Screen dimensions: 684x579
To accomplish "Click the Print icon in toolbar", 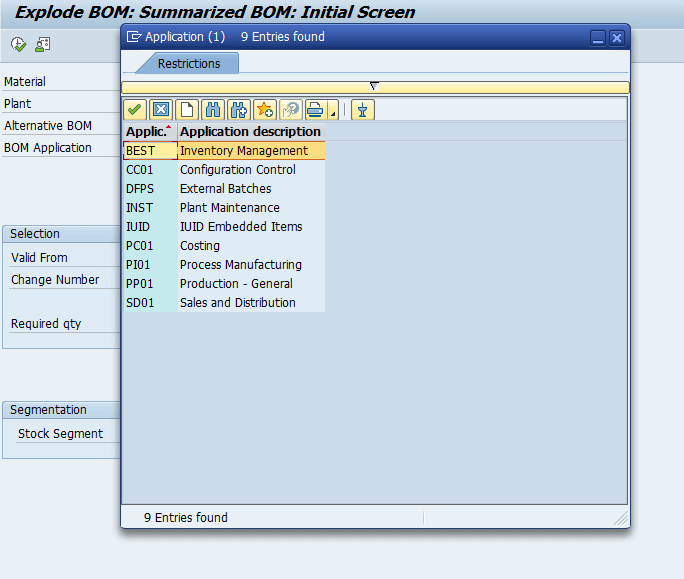I will (x=315, y=110).
